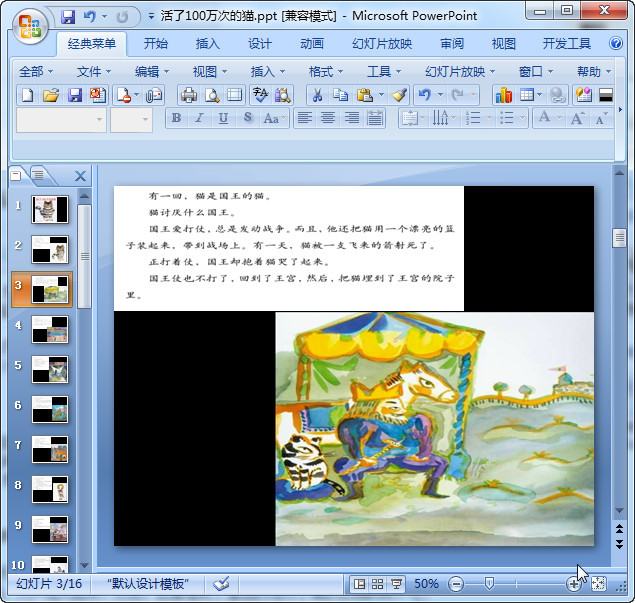The image size is (635, 603).
Task: Open the research tool icon
Action: (x=283, y=96)
